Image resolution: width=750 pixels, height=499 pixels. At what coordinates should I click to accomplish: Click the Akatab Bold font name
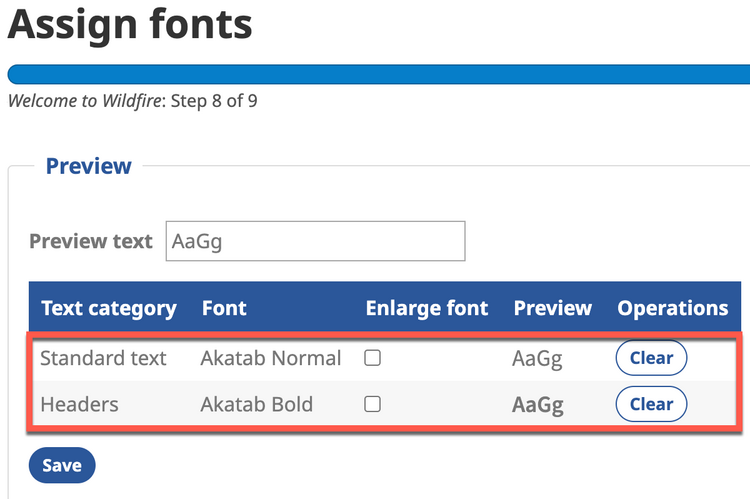[x=256, y=404]
